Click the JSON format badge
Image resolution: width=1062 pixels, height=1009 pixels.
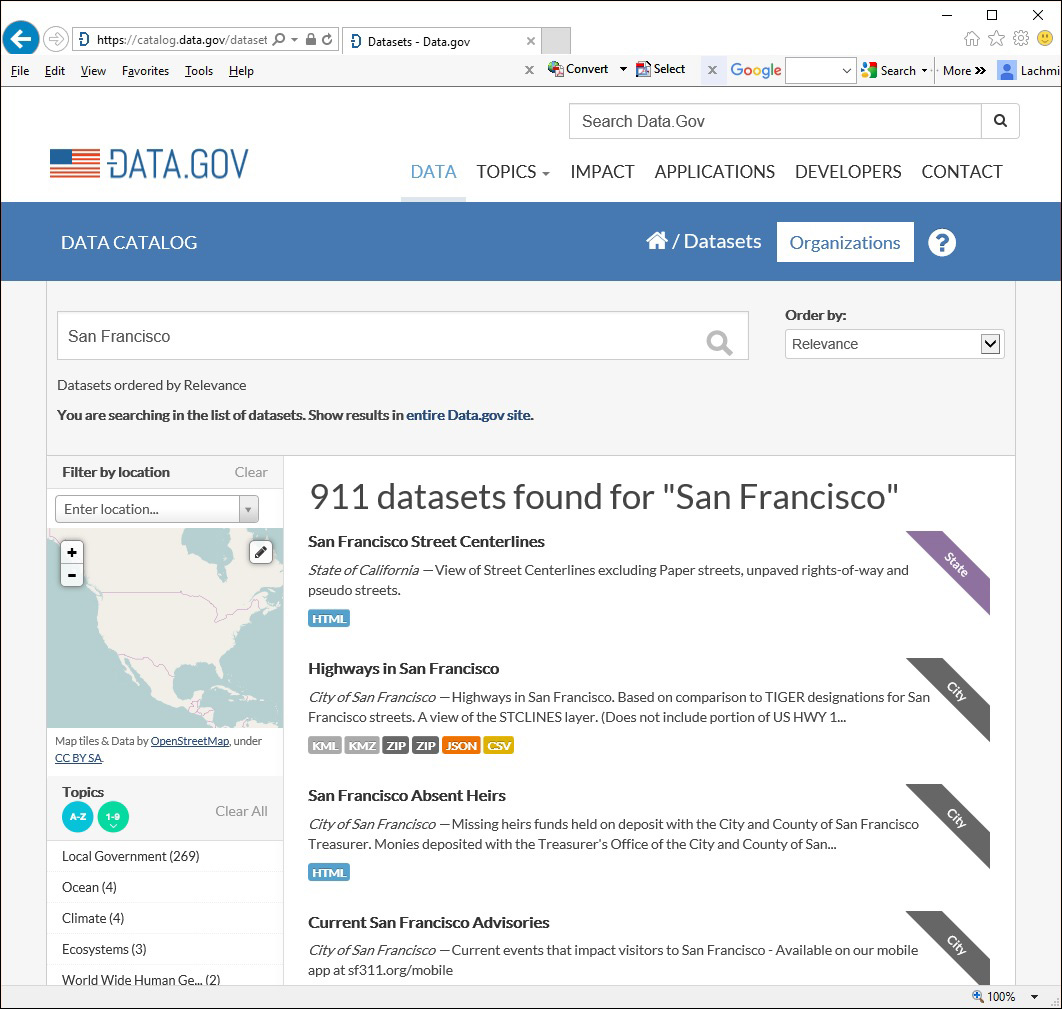tap(461, 746)
